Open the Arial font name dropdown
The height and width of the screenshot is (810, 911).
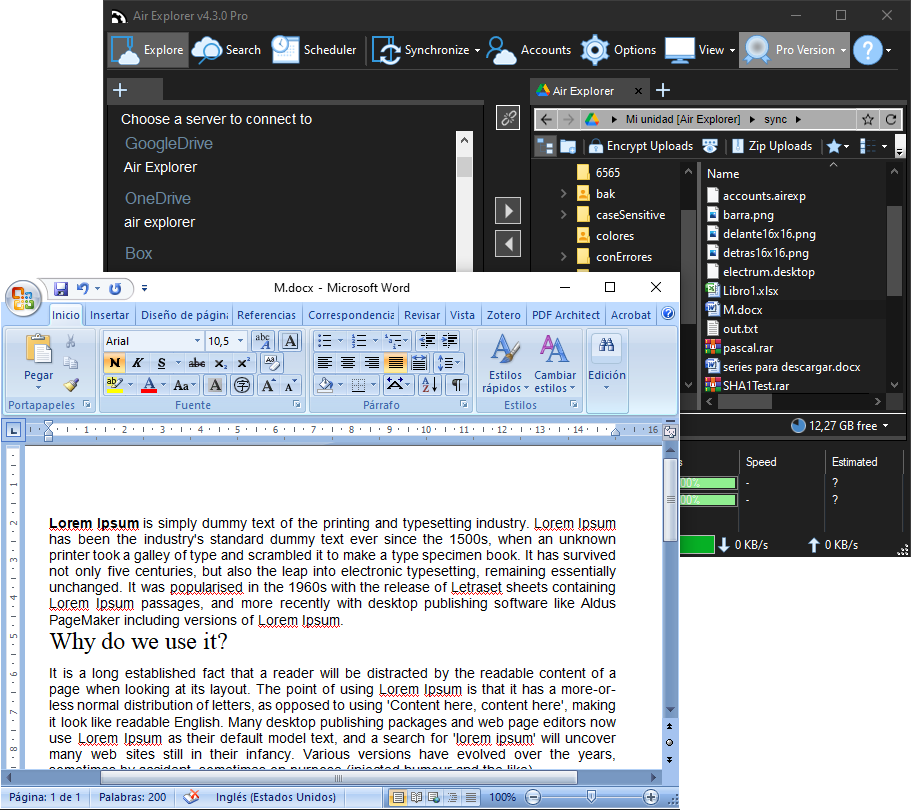click(x=198, y=341)
